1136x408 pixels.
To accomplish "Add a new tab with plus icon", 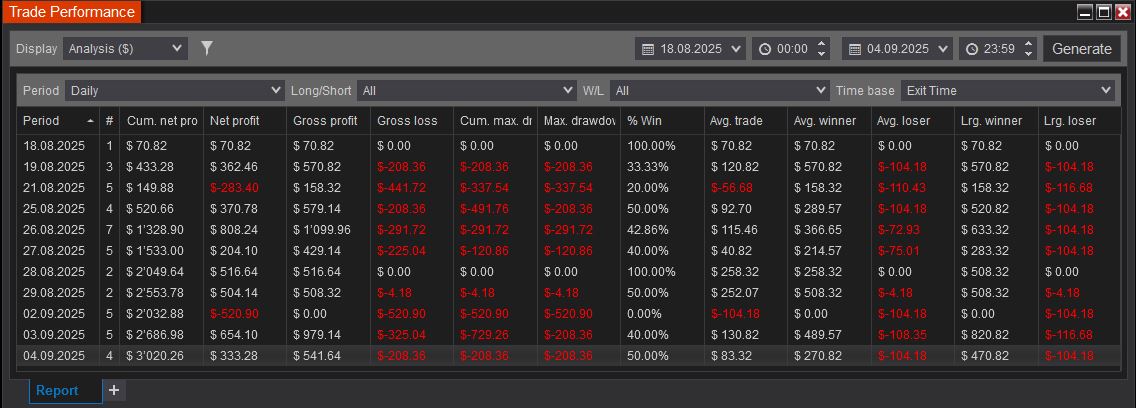I will coord(114,390).
